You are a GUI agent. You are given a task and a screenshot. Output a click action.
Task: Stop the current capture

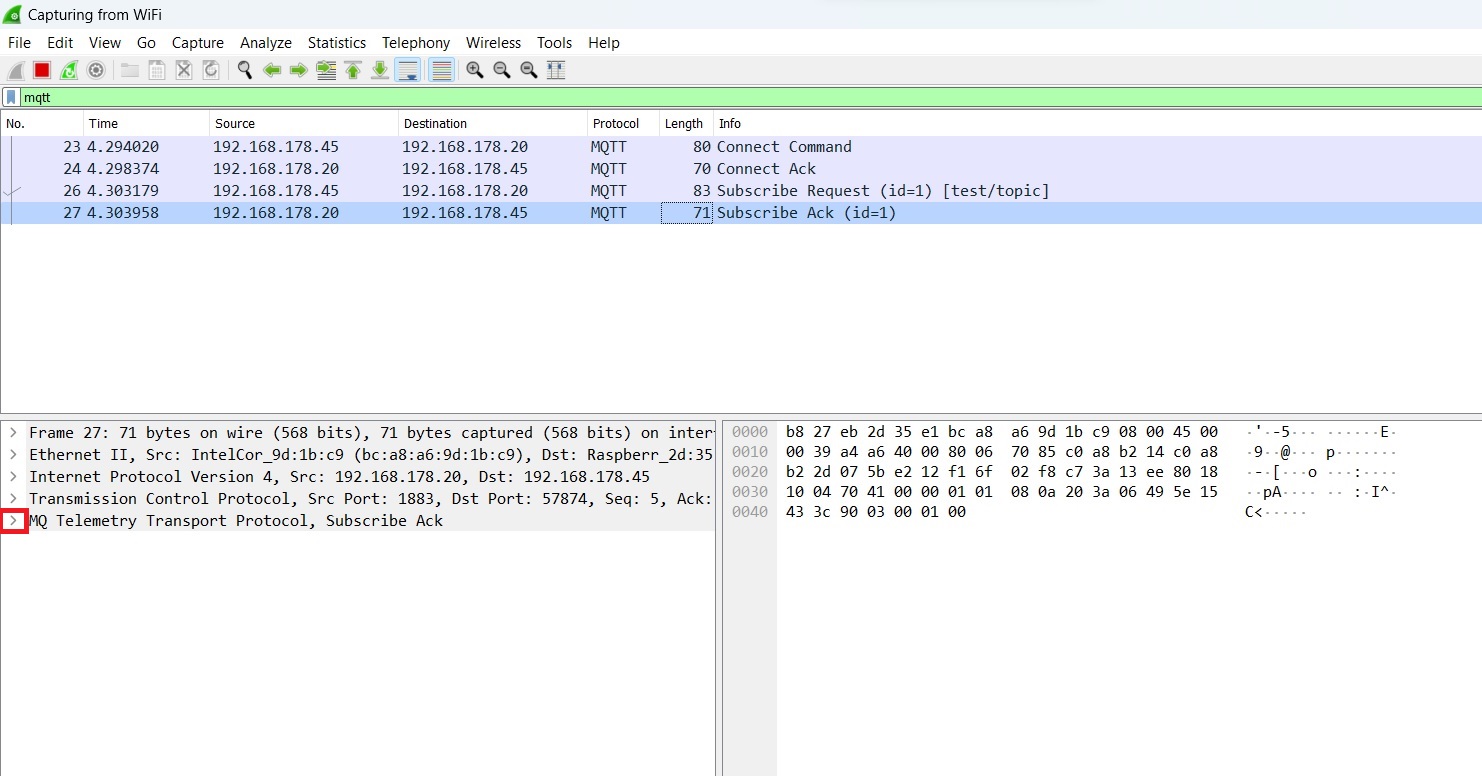pos(40,69)
